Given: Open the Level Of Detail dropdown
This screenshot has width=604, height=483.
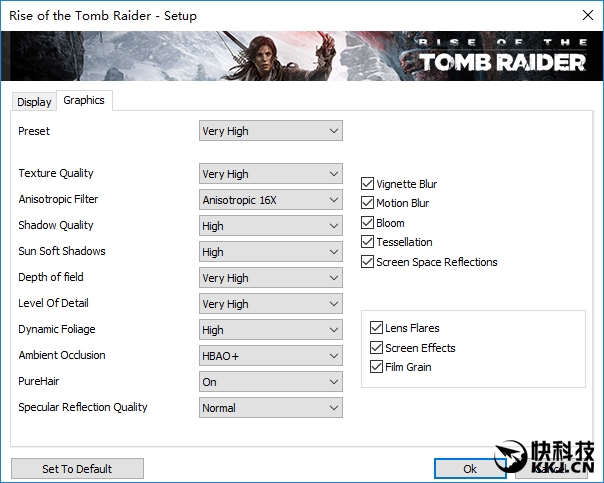Looking at the screenshot, I should tap(270, 304).
